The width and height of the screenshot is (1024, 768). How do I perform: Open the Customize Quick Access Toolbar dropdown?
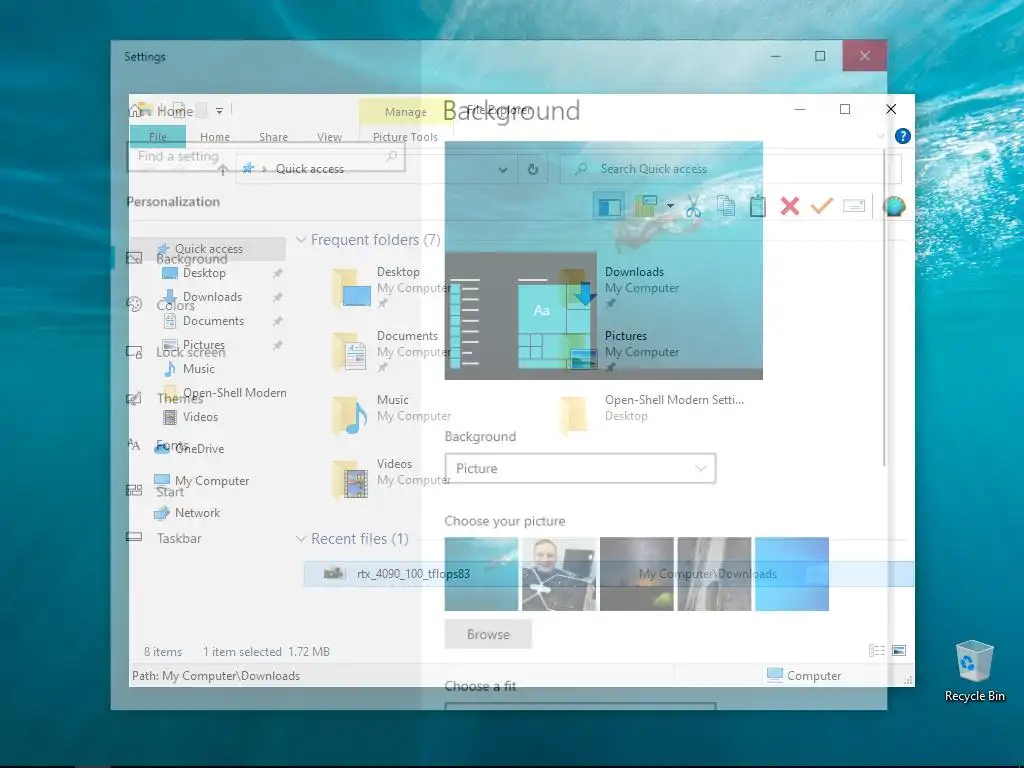tap(219, 111)
